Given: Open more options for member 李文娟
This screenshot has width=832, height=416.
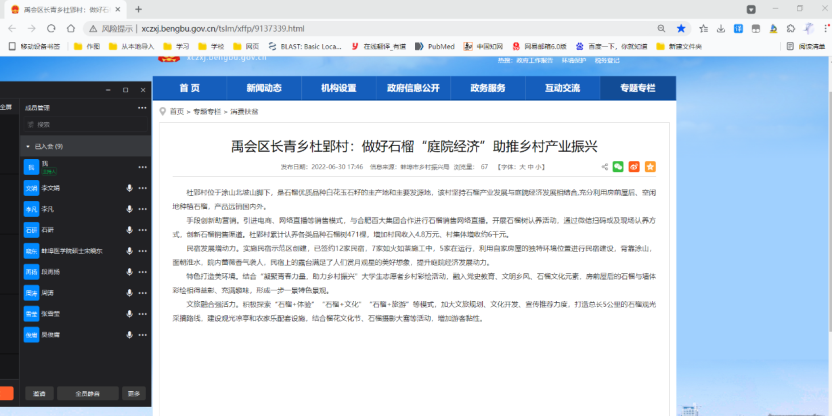Looking at the screenshot, I should (x=142, y=188).
